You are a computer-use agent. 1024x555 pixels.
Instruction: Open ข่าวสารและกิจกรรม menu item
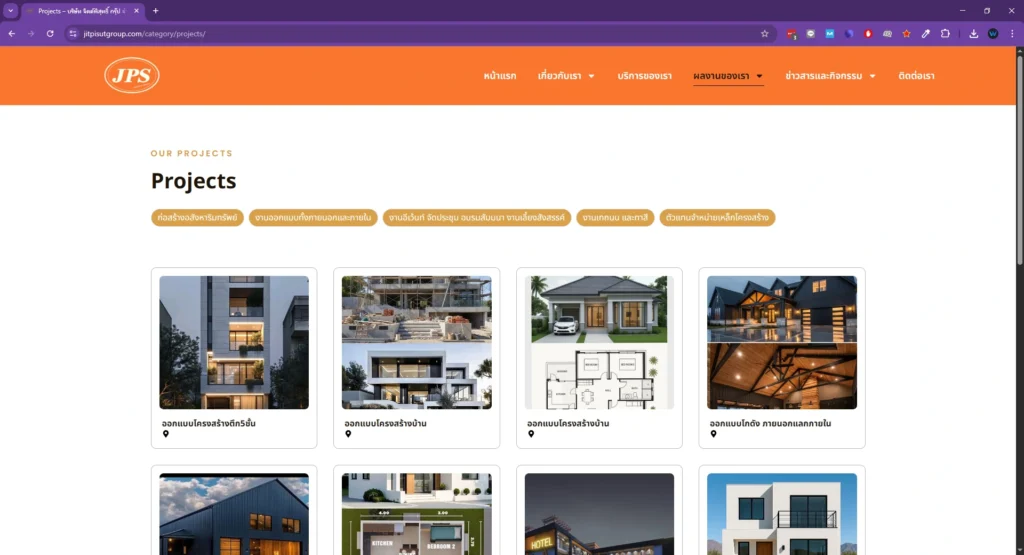[x=824, y=76]
